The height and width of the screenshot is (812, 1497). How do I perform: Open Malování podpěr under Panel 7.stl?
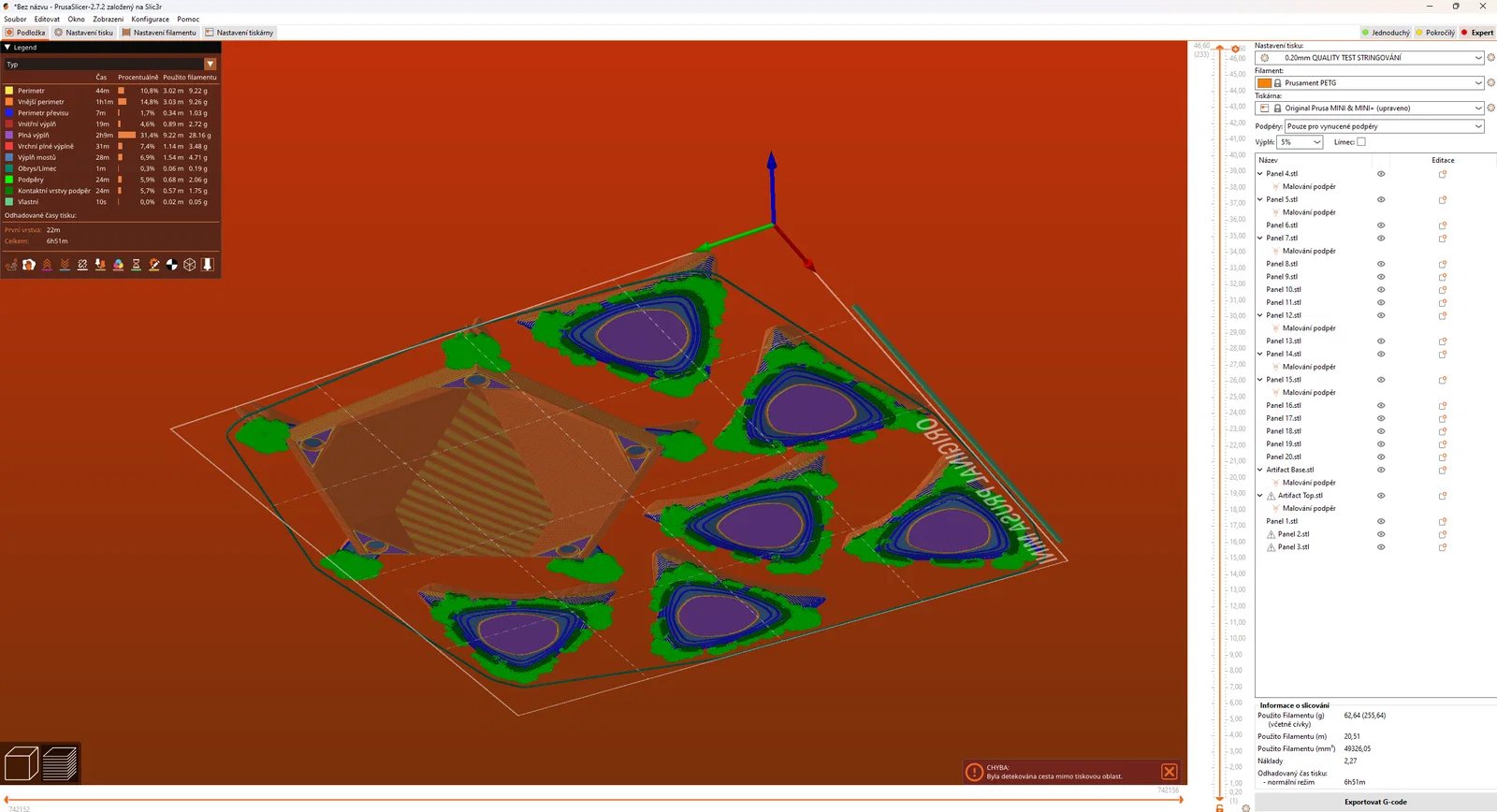point(1309,252)
